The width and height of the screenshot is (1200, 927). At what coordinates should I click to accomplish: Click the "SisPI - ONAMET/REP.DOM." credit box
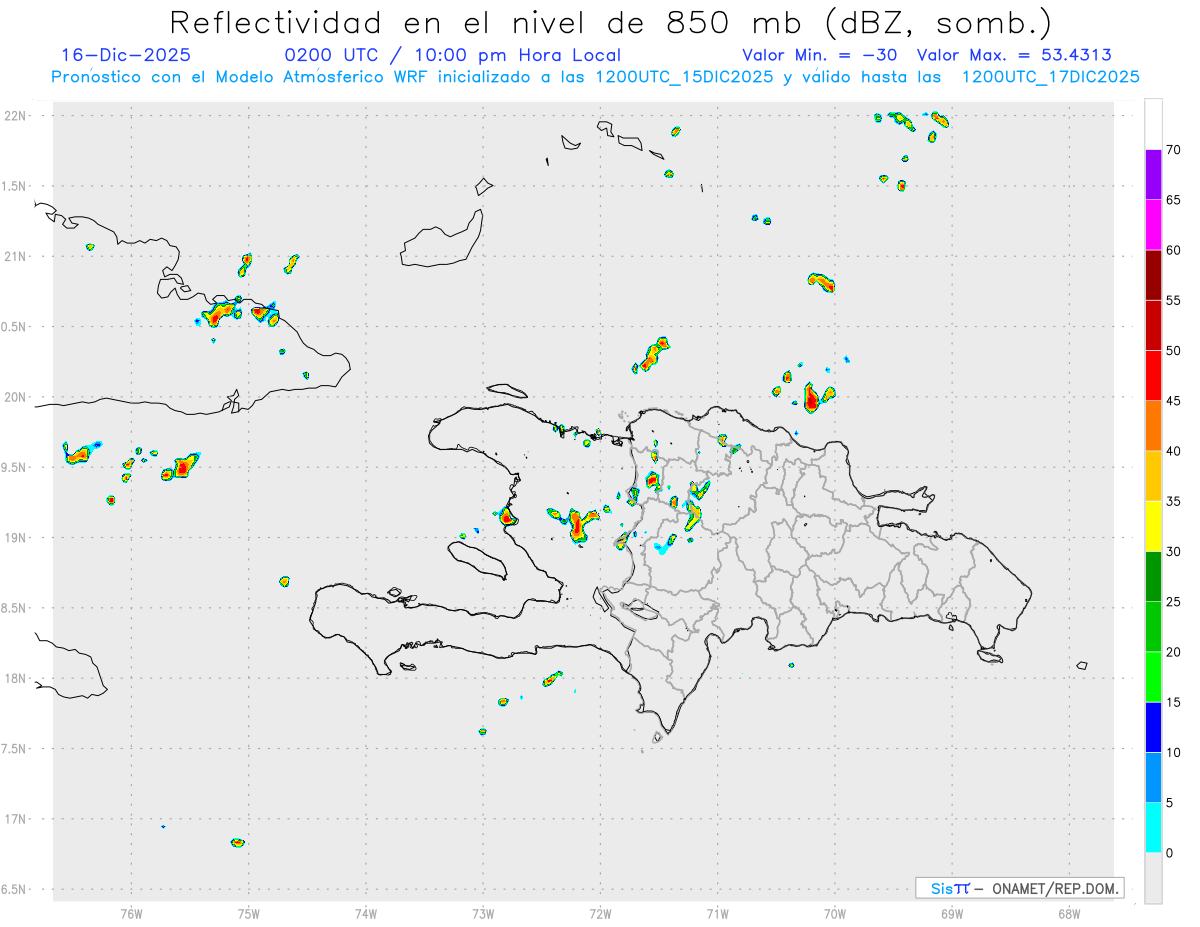[x=1019, y=888]
